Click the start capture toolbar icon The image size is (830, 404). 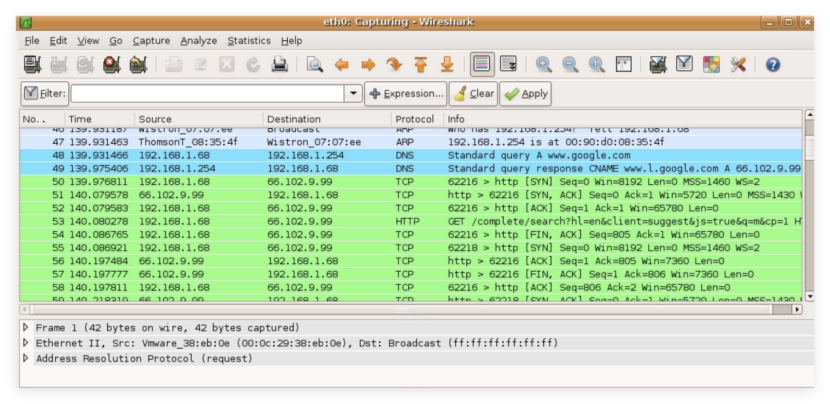(85, 65)
